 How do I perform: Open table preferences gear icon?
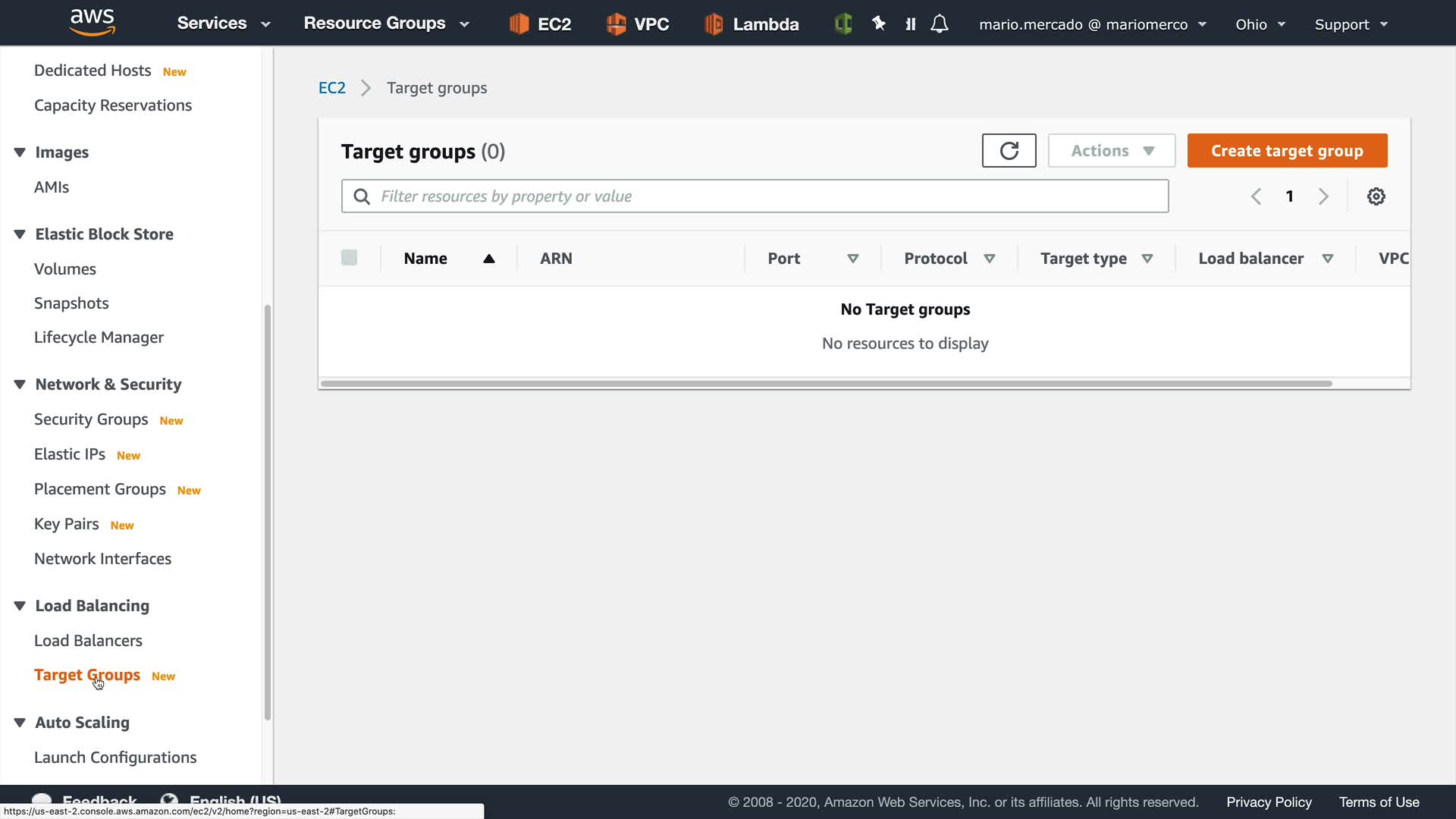pyautogui.click(x=1376, y=196)
